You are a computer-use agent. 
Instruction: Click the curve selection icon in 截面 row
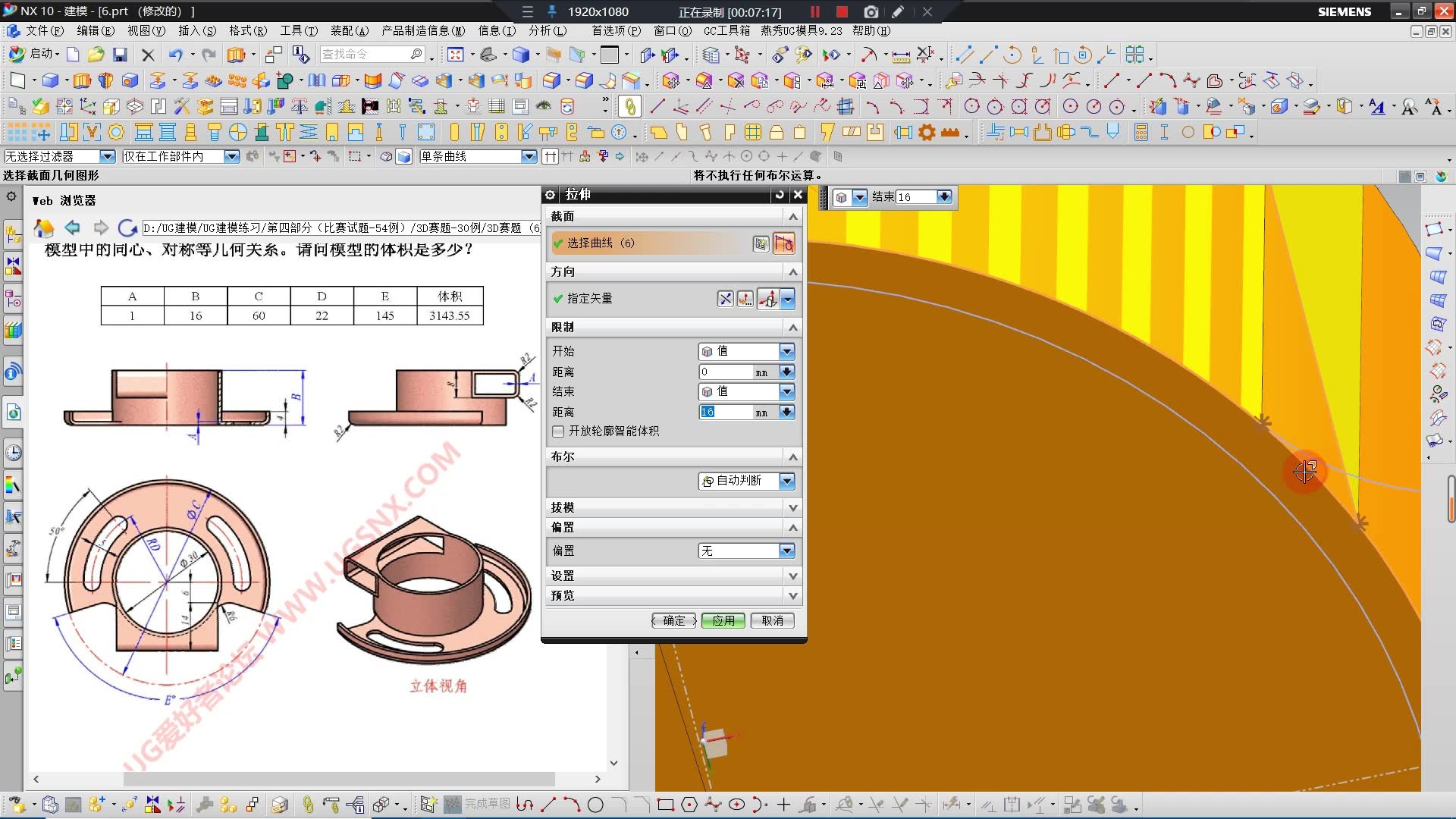(783, 243)
